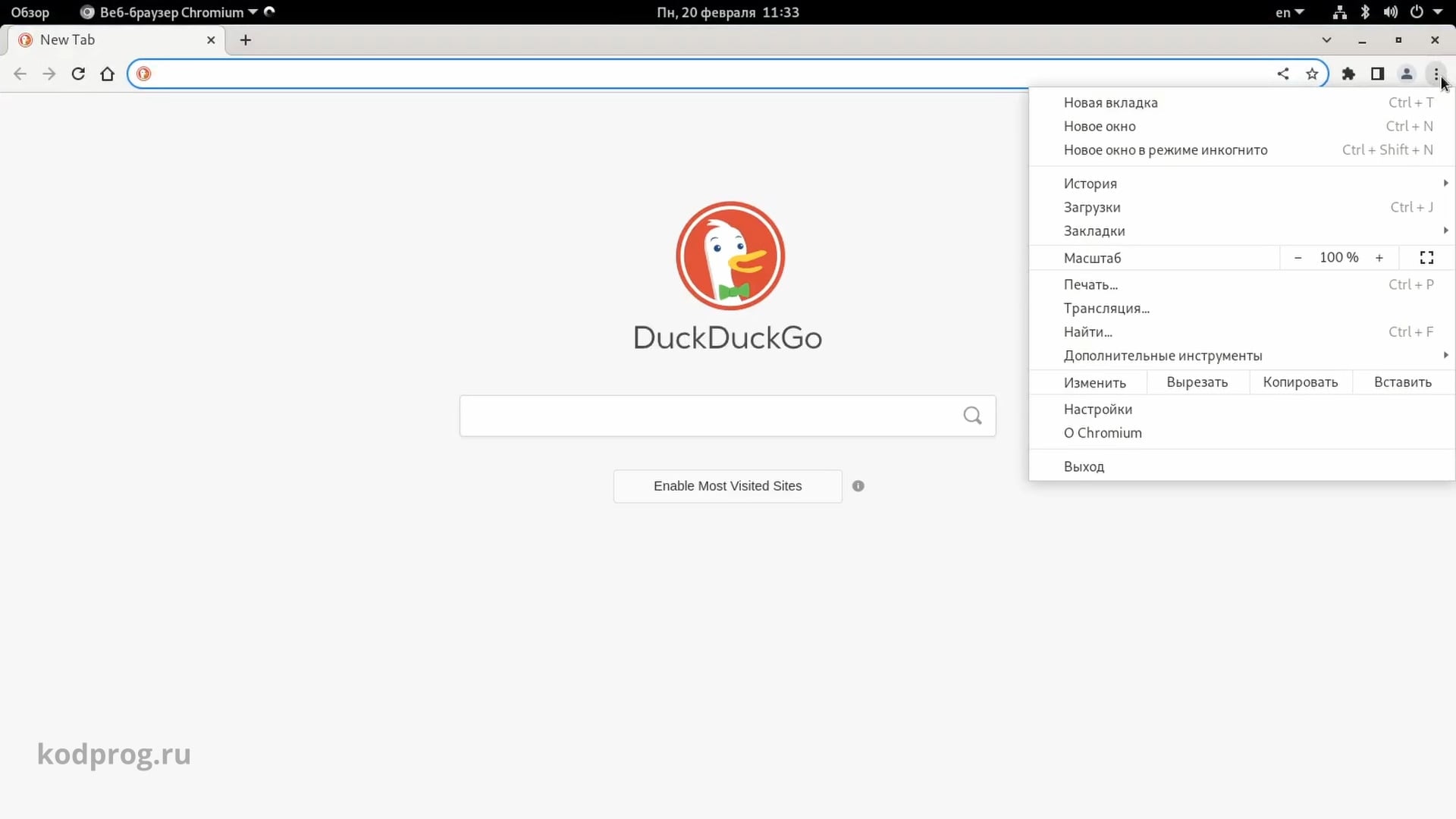Open the clock showing Пн, 20 февраля 11:33
The height and width of the screenshot is (819, 1456).
click(x=728, y=12)
